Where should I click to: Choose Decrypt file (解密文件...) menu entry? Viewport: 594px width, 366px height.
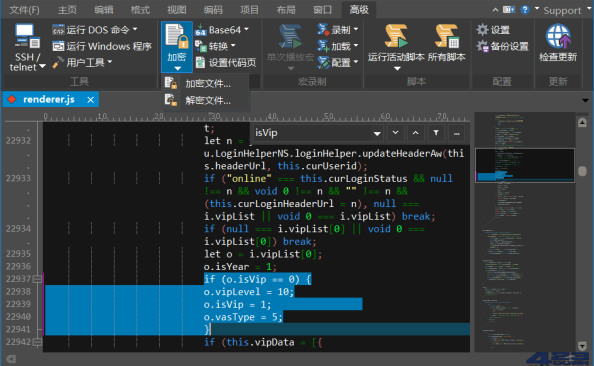pyautogui.click(x=205, y=100)
